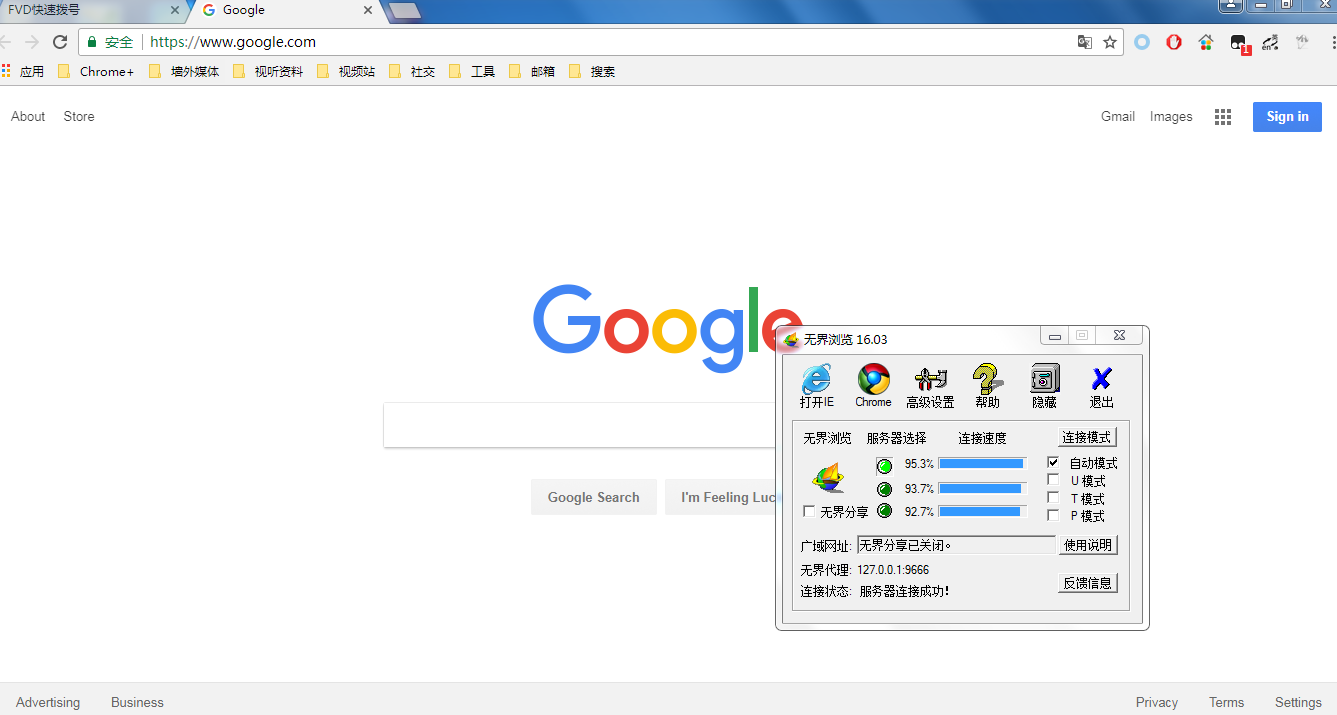
Task: Open the 帮助 help icon
Action: click(x=987, y=386)
